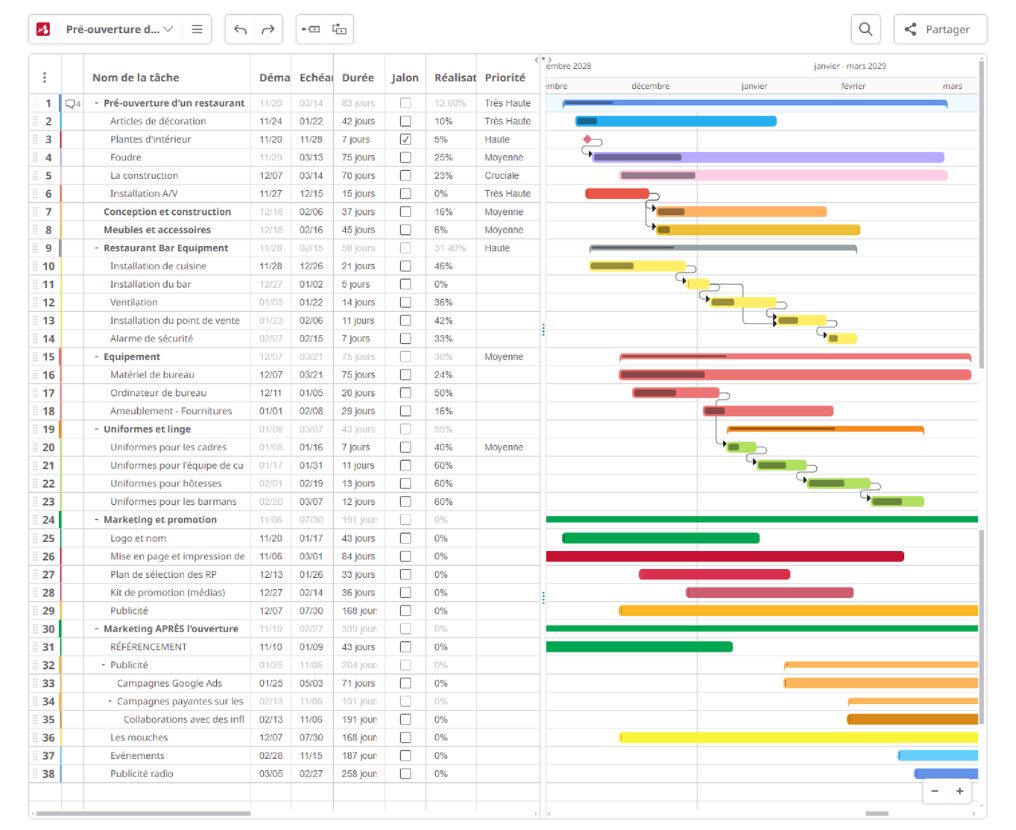Click the Partager share button
1016x830 pixels.
(940, 29)
